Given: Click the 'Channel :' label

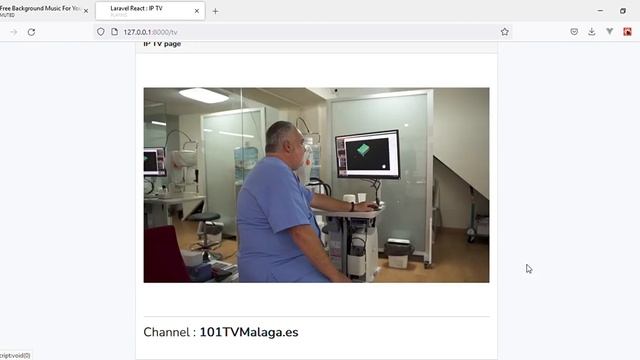Looking at the screenshot, I should point(169,332).
